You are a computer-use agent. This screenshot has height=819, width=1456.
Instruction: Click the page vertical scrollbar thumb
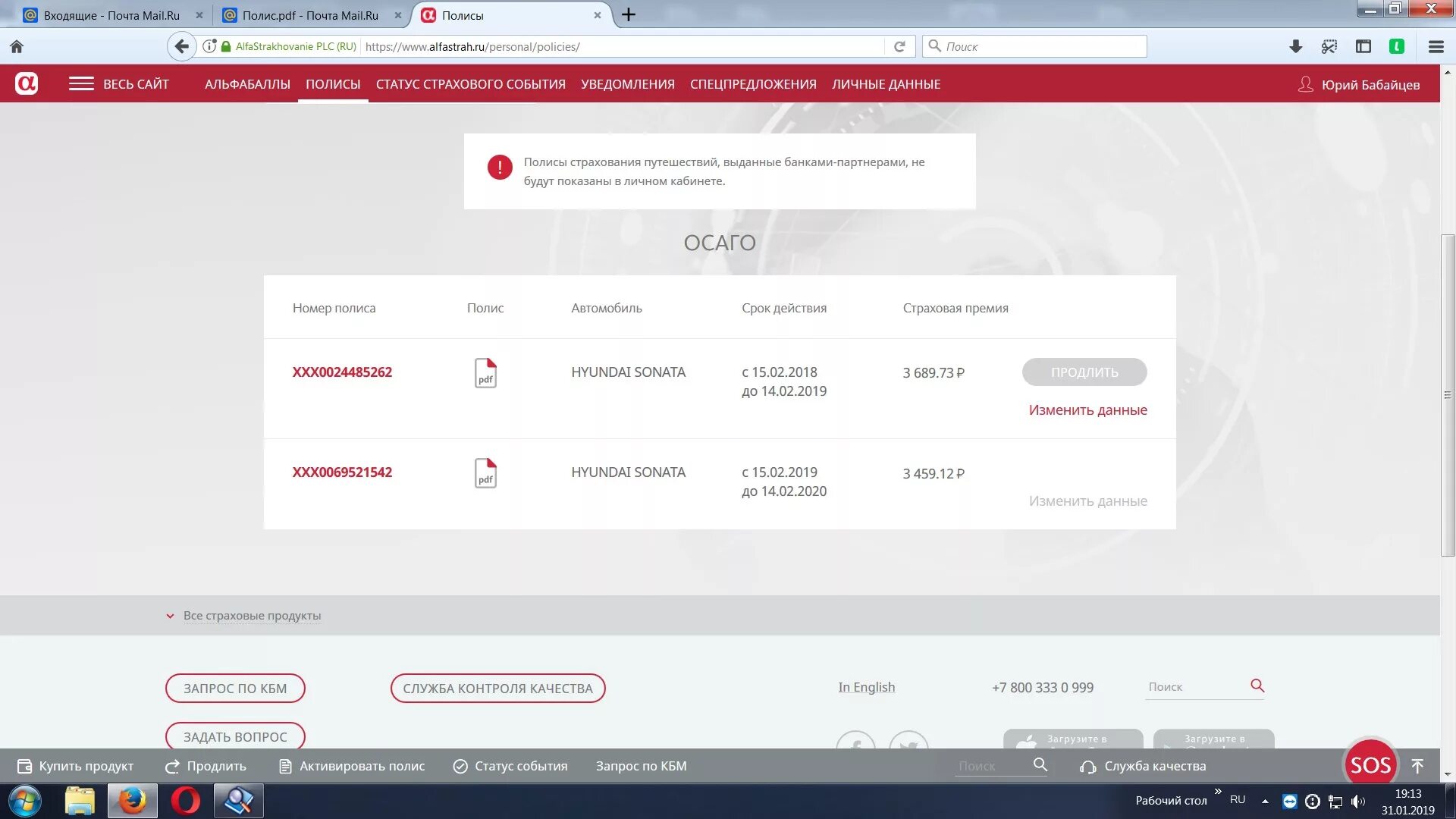tap(1448, 396)
